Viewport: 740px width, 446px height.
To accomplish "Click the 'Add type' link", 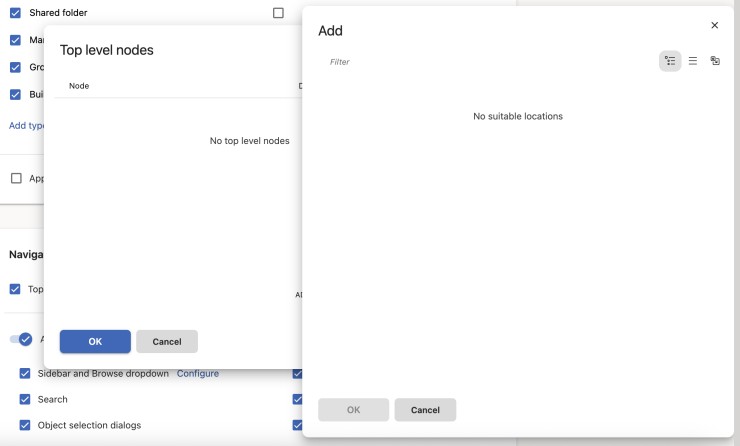I will tap(26, 126).
